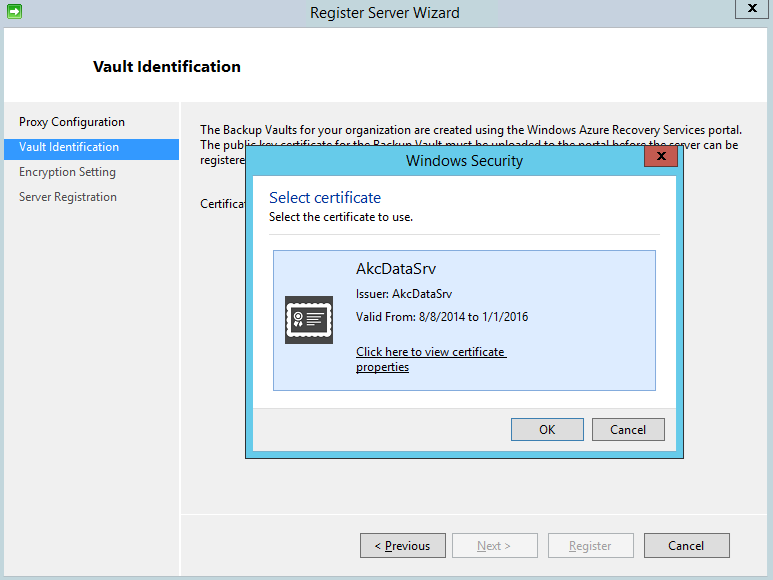The image size is (773, 580).
Task: Select the Vault Identification step
Action: point(92,149)
